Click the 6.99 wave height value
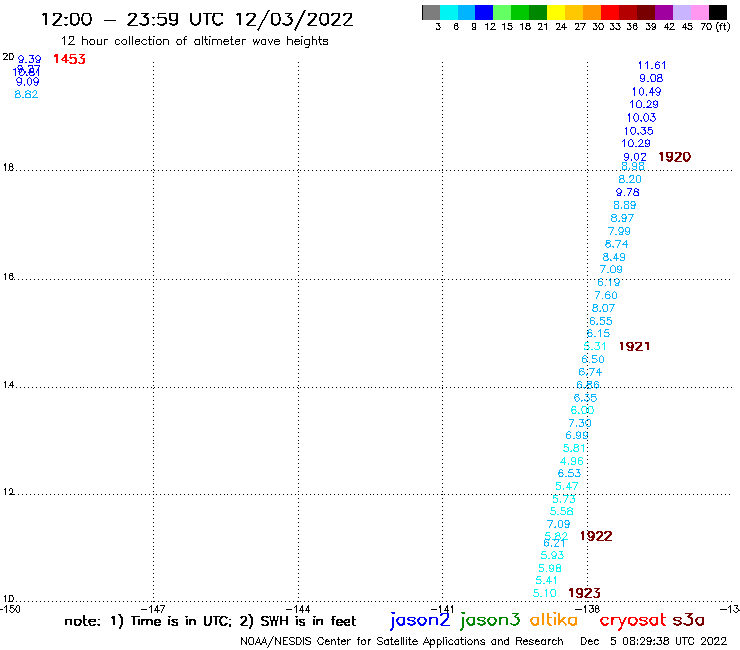 point(577,435)
